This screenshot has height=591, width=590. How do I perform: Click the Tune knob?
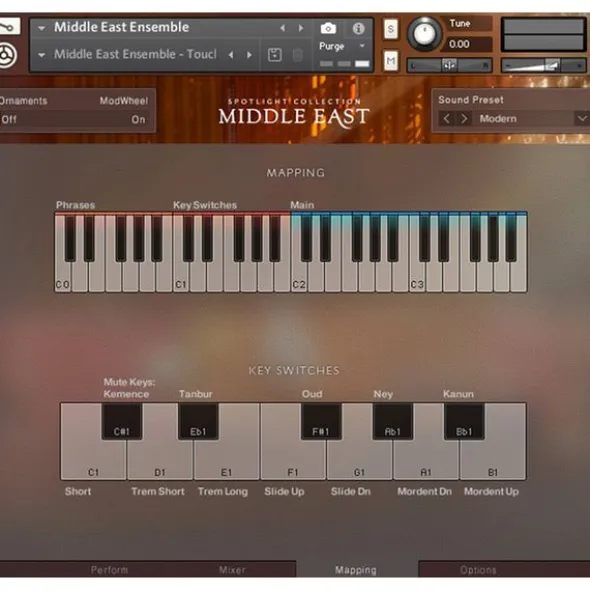[x=424, y=34]
